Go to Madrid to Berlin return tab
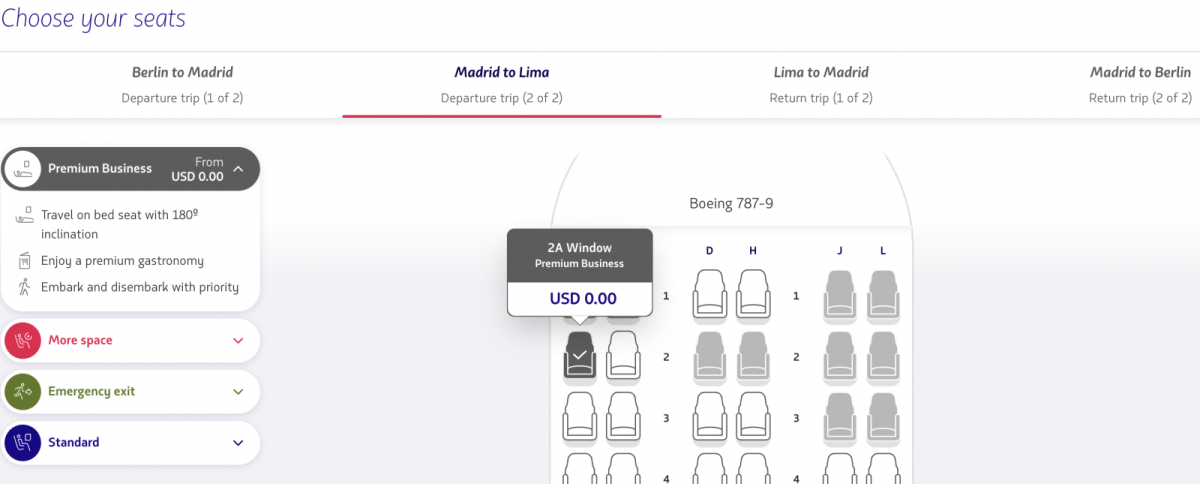 (1140, 84)
